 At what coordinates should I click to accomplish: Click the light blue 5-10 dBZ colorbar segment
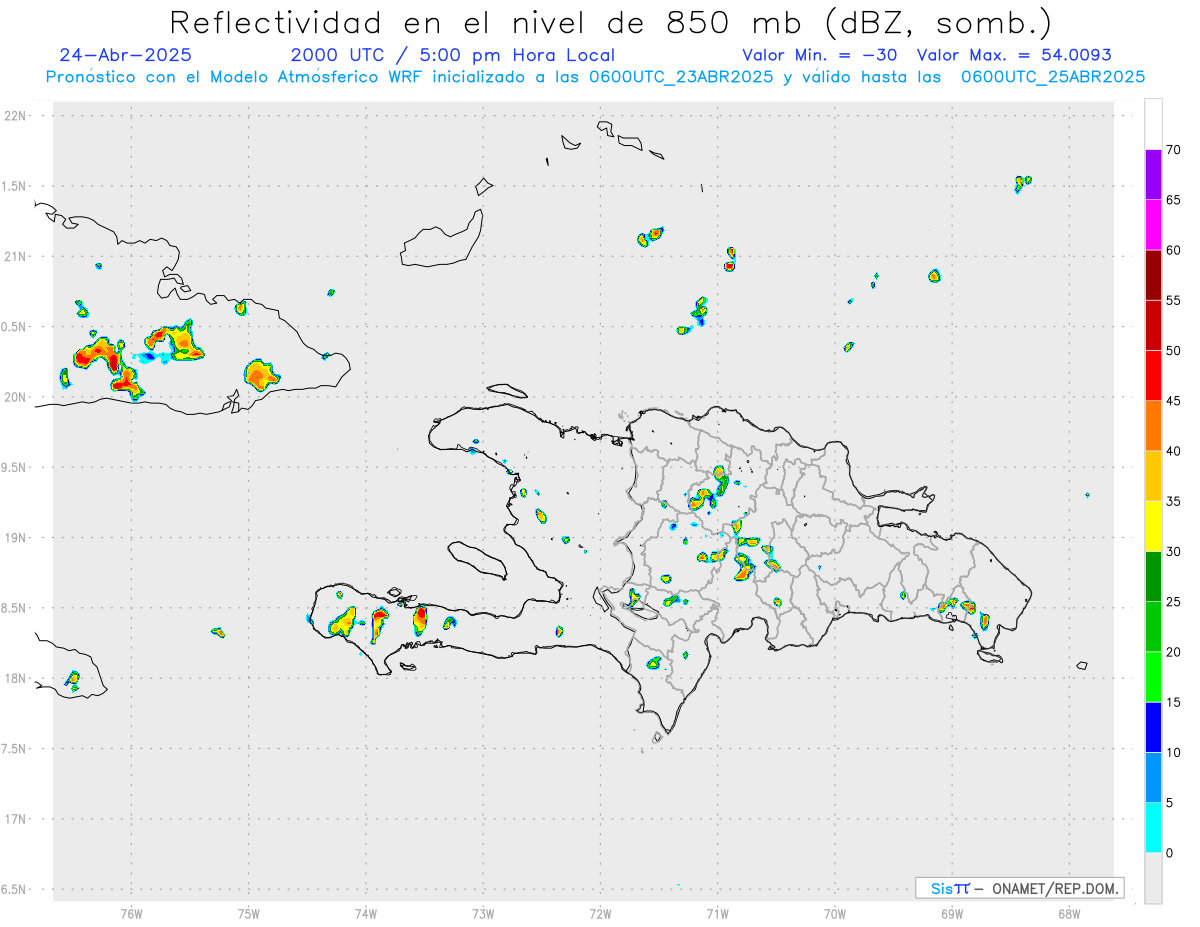click(1153, 777)
